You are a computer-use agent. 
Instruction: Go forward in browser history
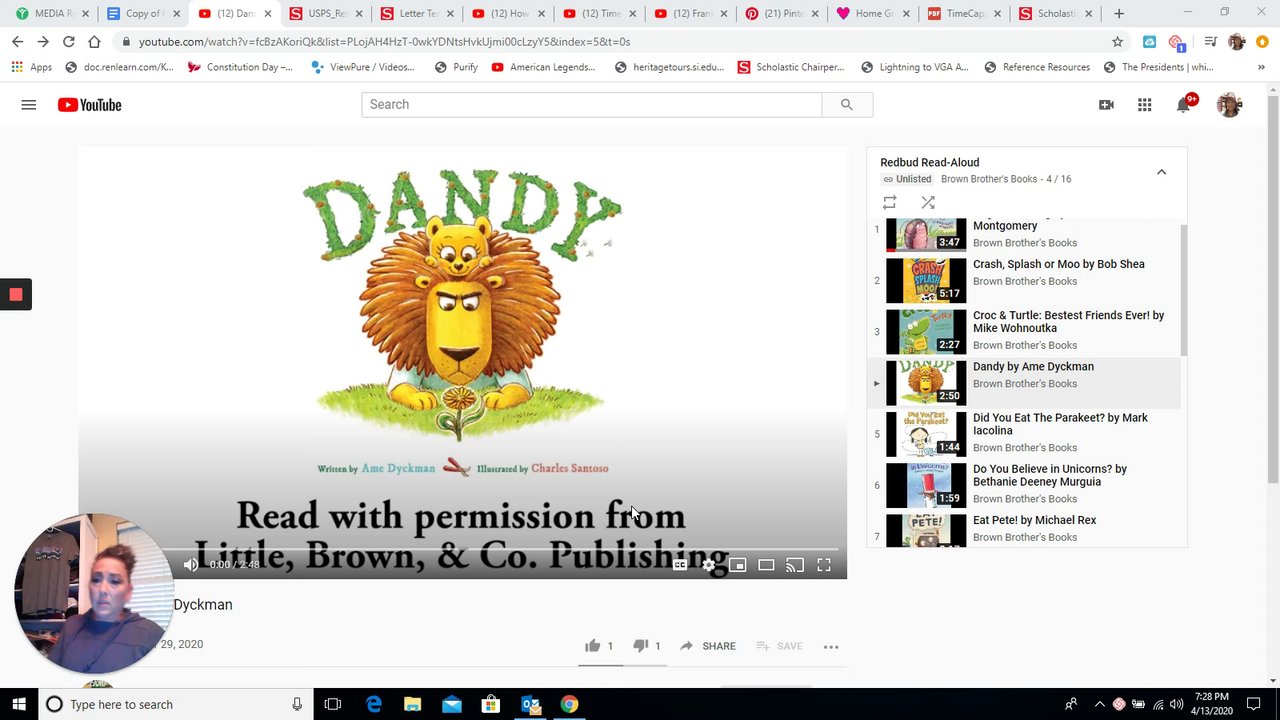point(43,42)
